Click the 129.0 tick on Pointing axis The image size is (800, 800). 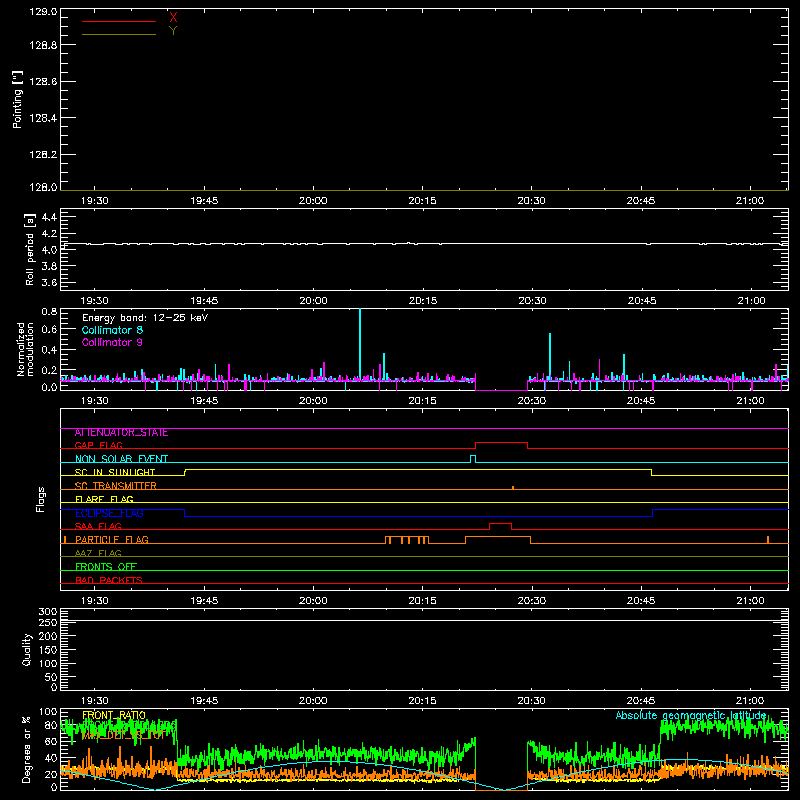coord(43,12)
